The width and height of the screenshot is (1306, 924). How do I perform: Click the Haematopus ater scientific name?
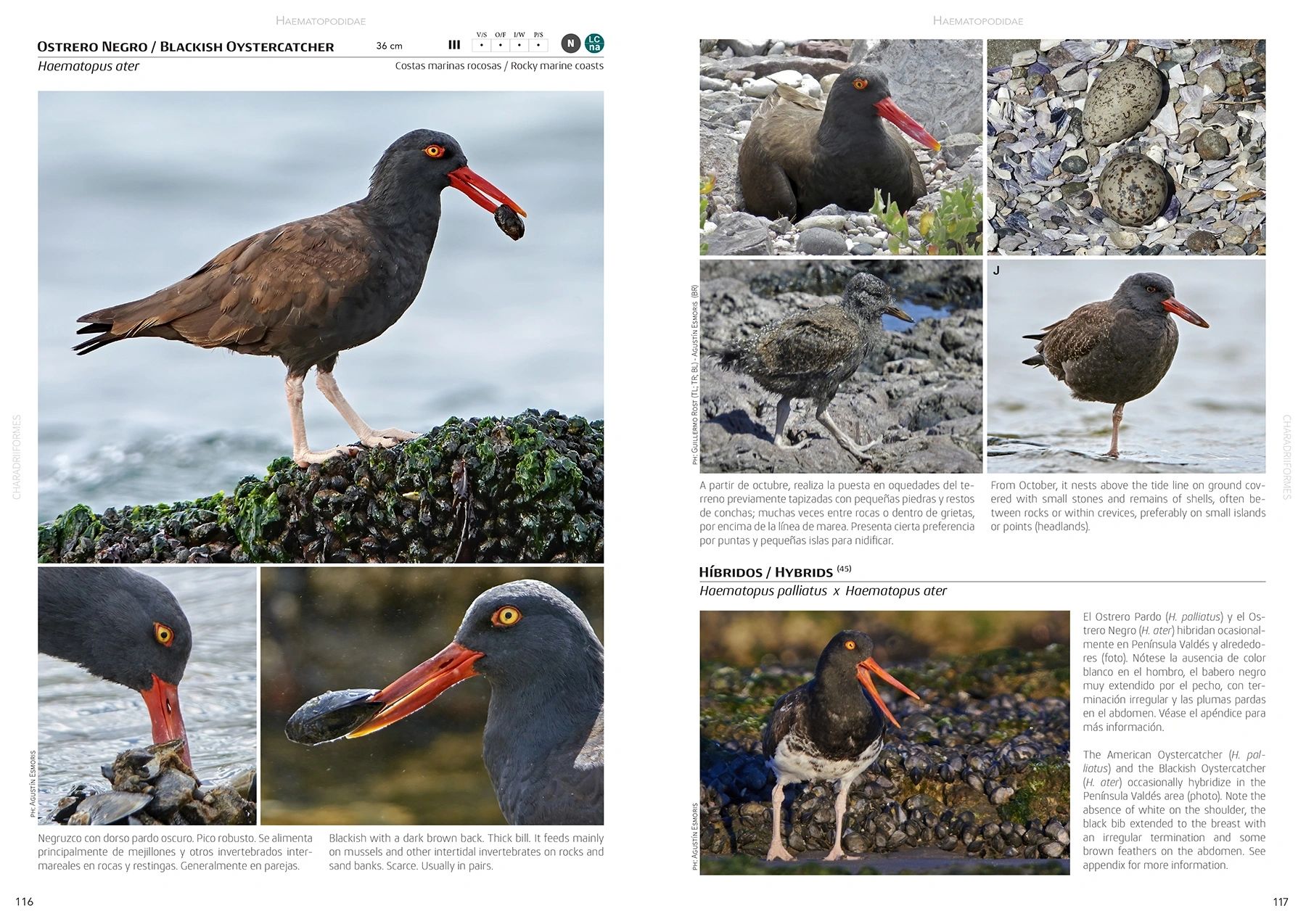(x=88, y=66)
